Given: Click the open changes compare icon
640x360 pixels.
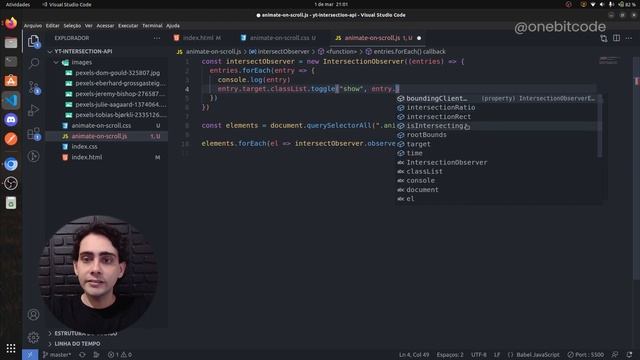Looking at the screenshot, I should tap(604, 38).
